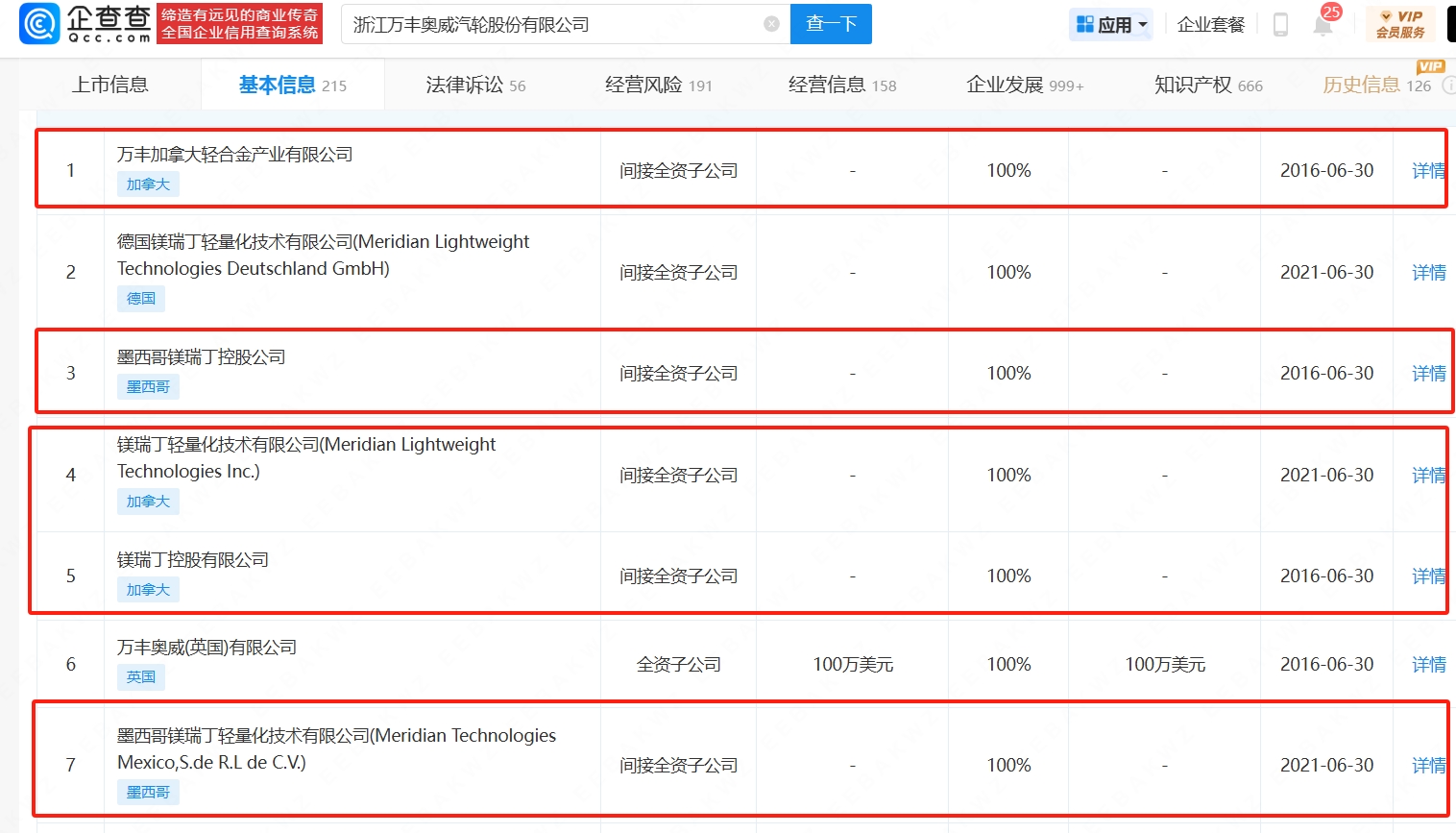The height and width of the screenshot is (833, 1456).
Task: Switch to 经营信息 tab
Action: click(842, 85)
